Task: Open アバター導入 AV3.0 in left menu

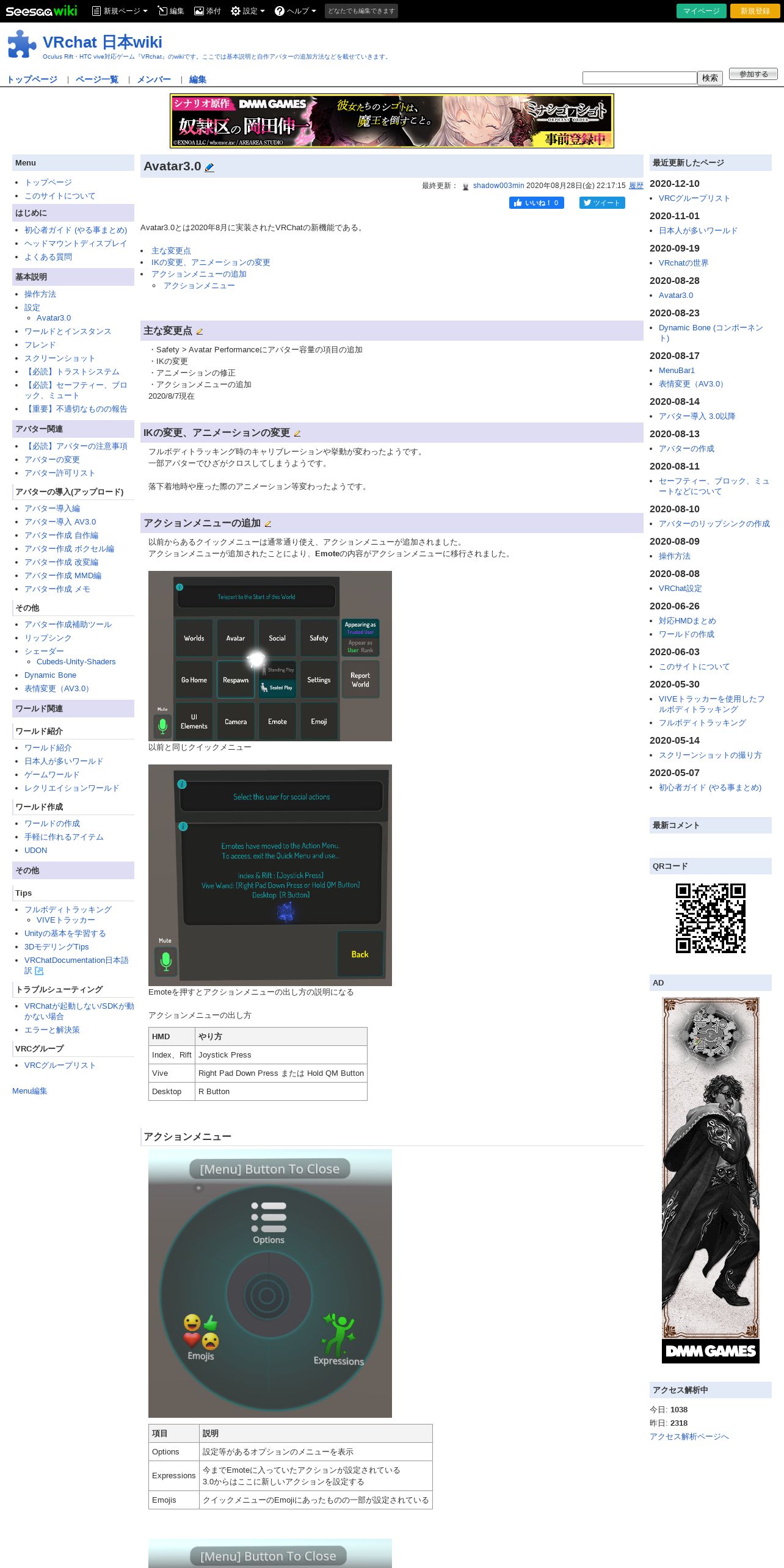Action: (x=60, y=522)
